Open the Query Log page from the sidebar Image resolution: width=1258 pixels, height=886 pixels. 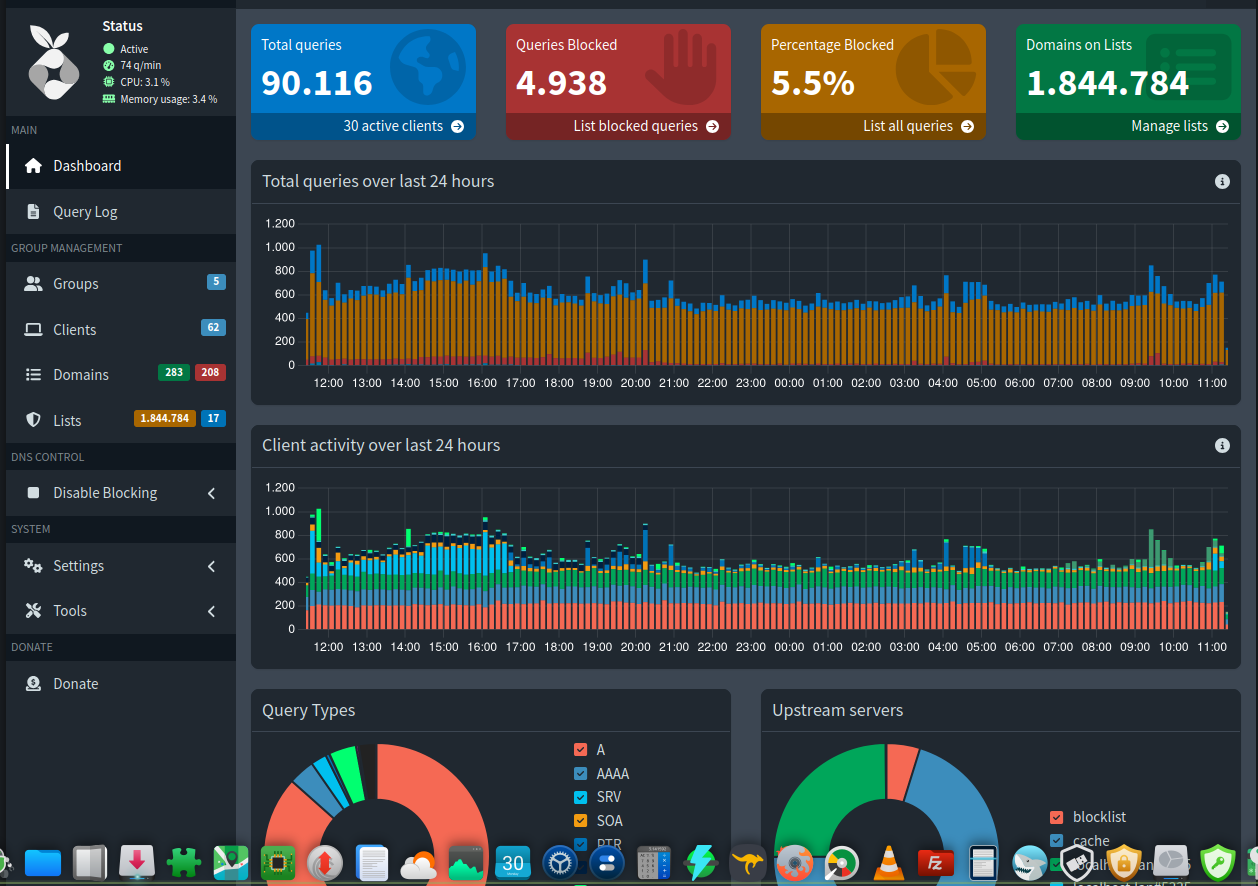(x=85, y=211)
